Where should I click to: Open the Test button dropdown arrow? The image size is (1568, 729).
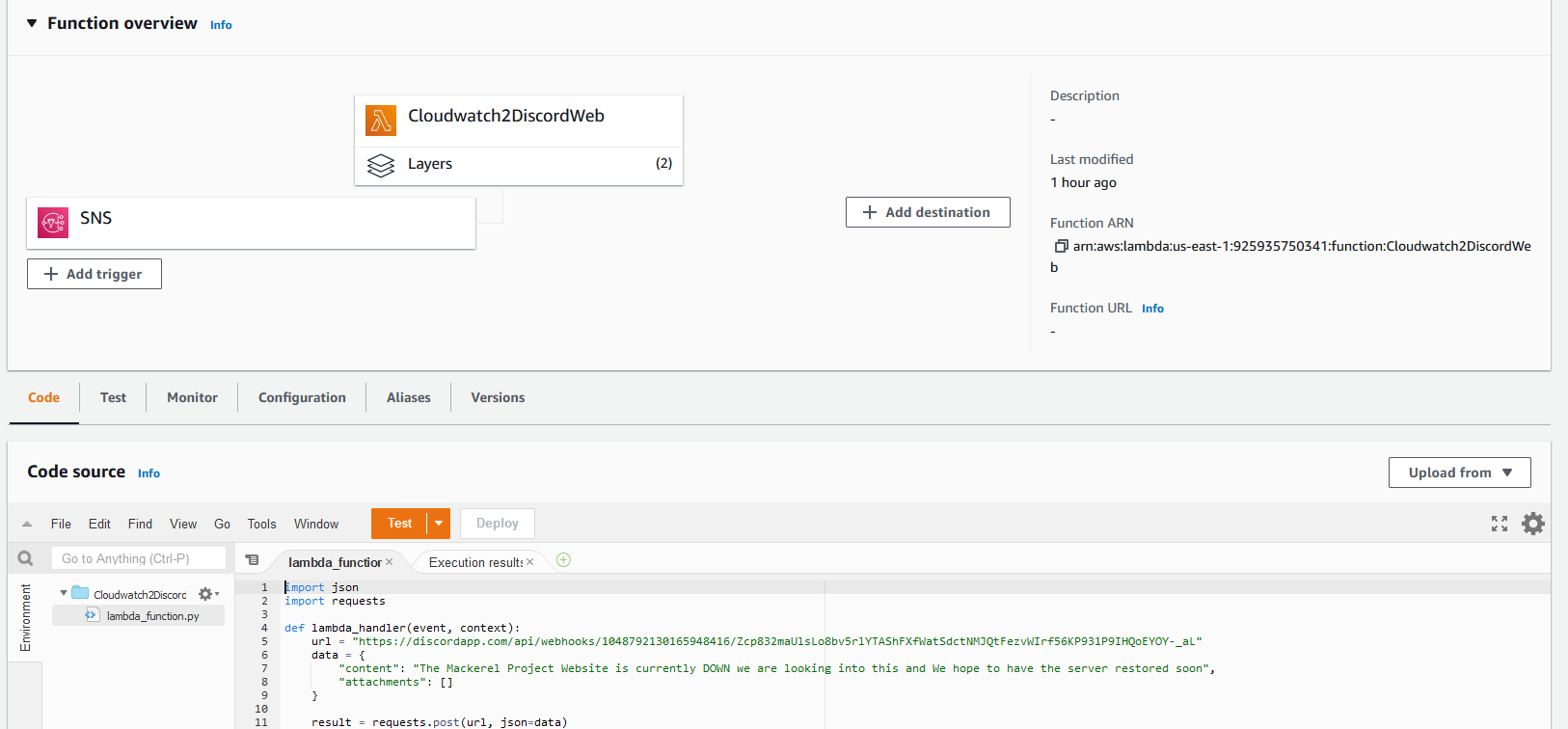coord(439,524)
